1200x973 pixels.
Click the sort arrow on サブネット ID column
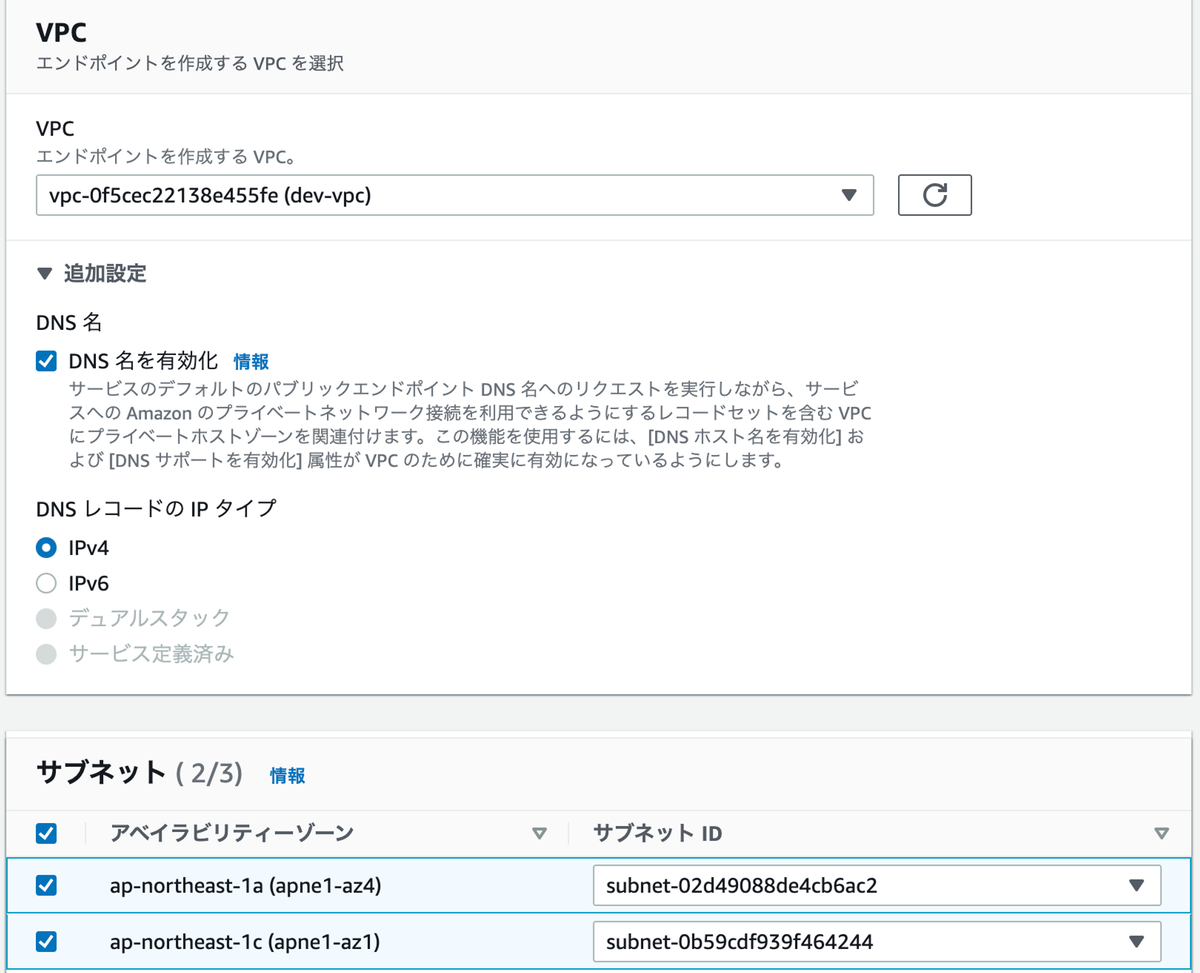(1162, 832)
